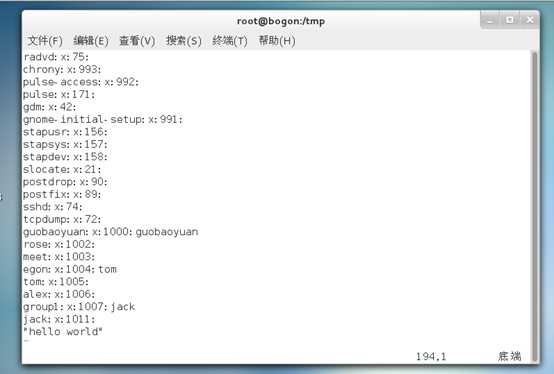Click the line stapusr: x: 156:
The image size is (554, 374).
click(65, 132)
